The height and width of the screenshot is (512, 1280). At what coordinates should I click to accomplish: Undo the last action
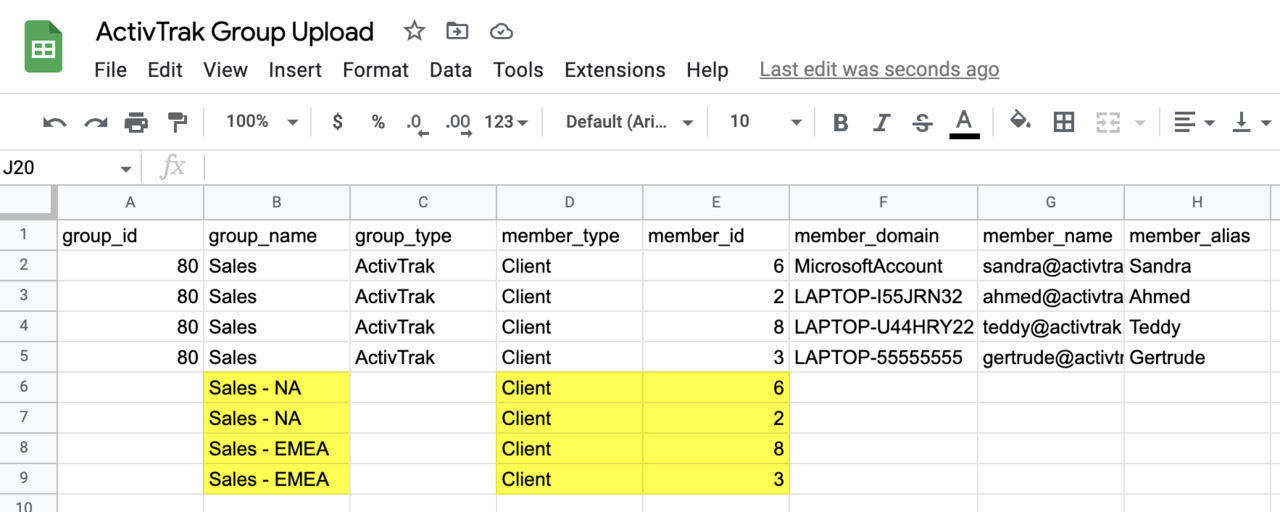pyautogui.click(x=54, y=122)
